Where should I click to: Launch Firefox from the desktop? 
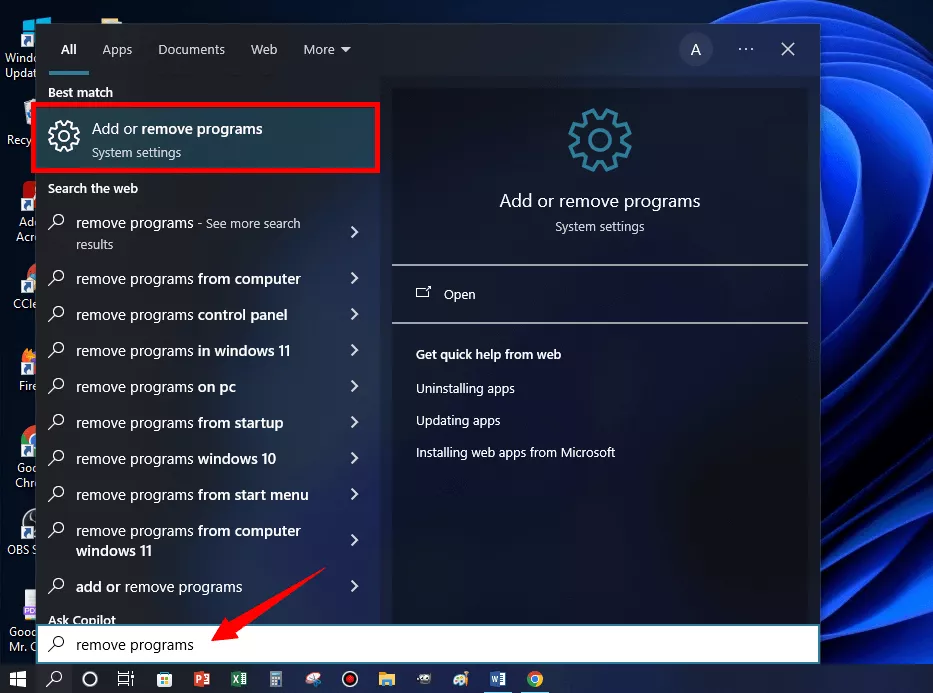click(25, 360)
